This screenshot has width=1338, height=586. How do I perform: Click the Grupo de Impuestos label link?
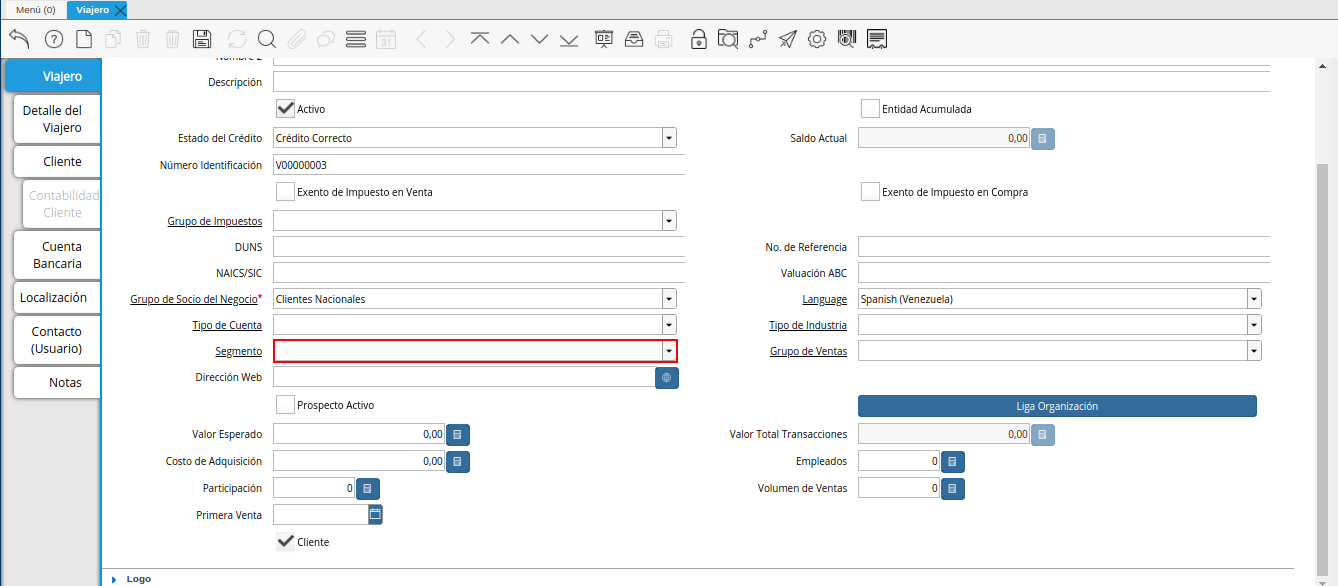(x=214, y=221)
